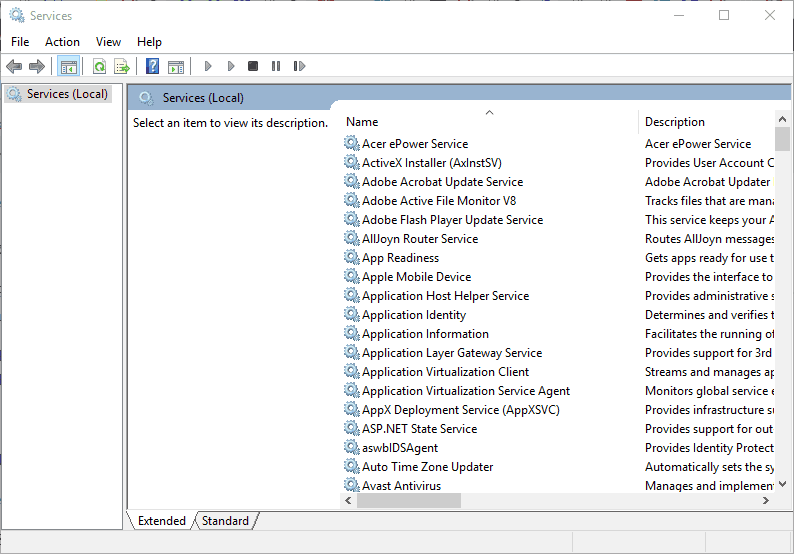
Task: Click gear icon beside Adobe Acrobat Update Service
Action: 352,181
